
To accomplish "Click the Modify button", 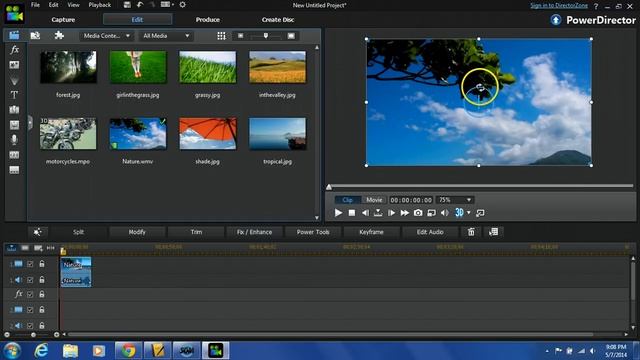I will pos(137,232).
